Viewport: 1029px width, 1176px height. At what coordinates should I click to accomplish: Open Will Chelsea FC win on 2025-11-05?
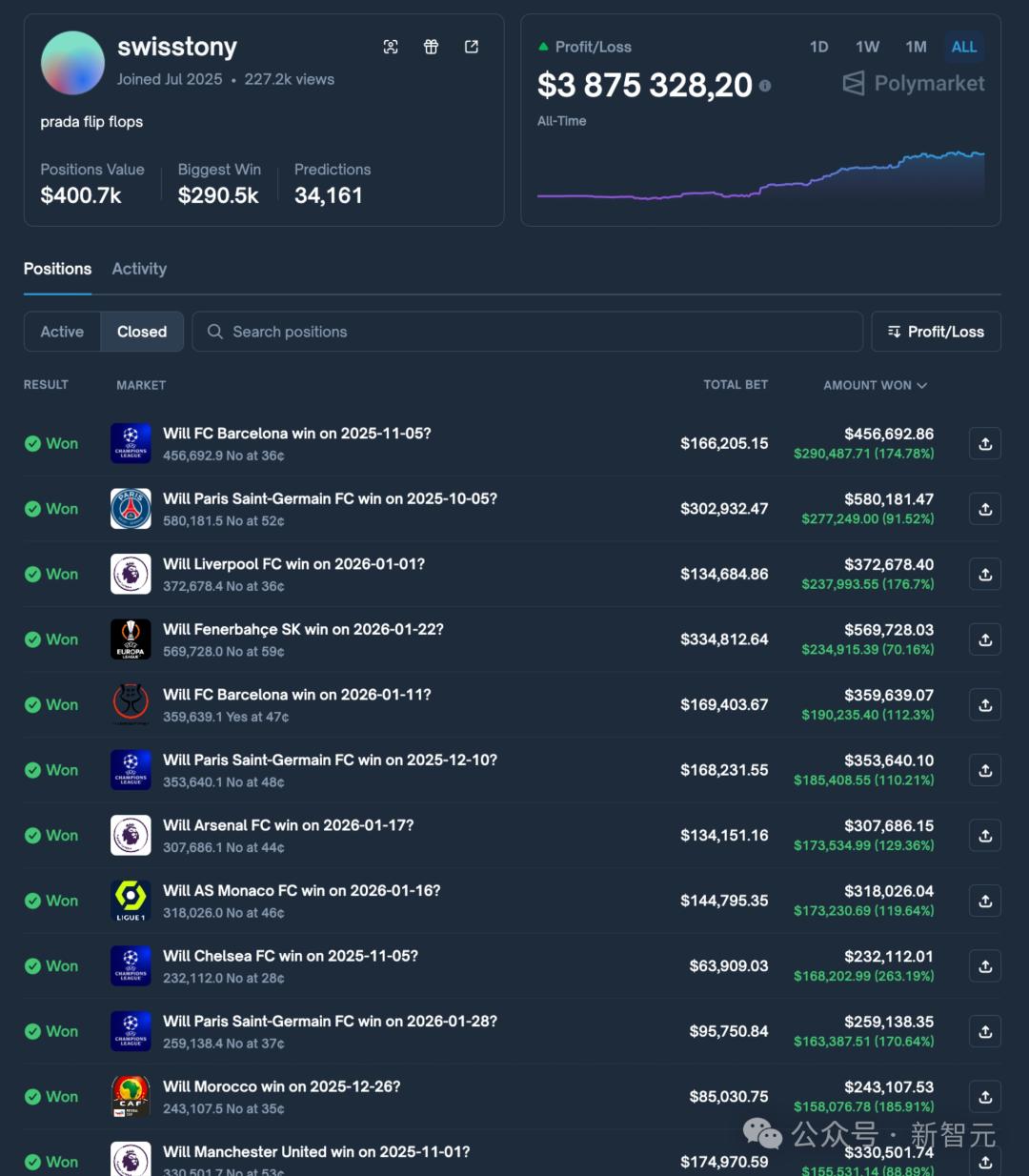coord(290,956)
